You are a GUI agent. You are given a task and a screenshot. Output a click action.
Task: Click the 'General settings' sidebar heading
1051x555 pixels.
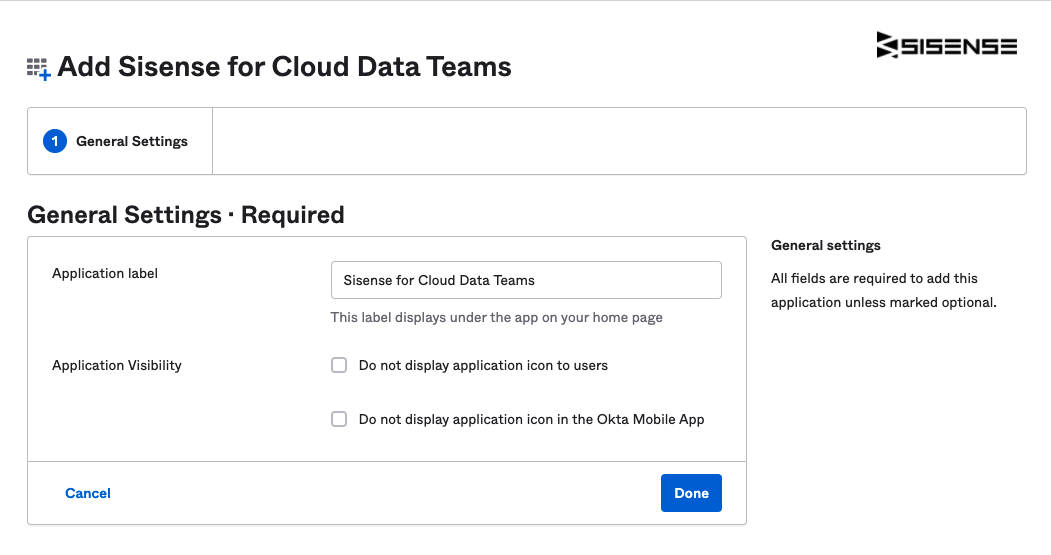(x=826, y=245)
